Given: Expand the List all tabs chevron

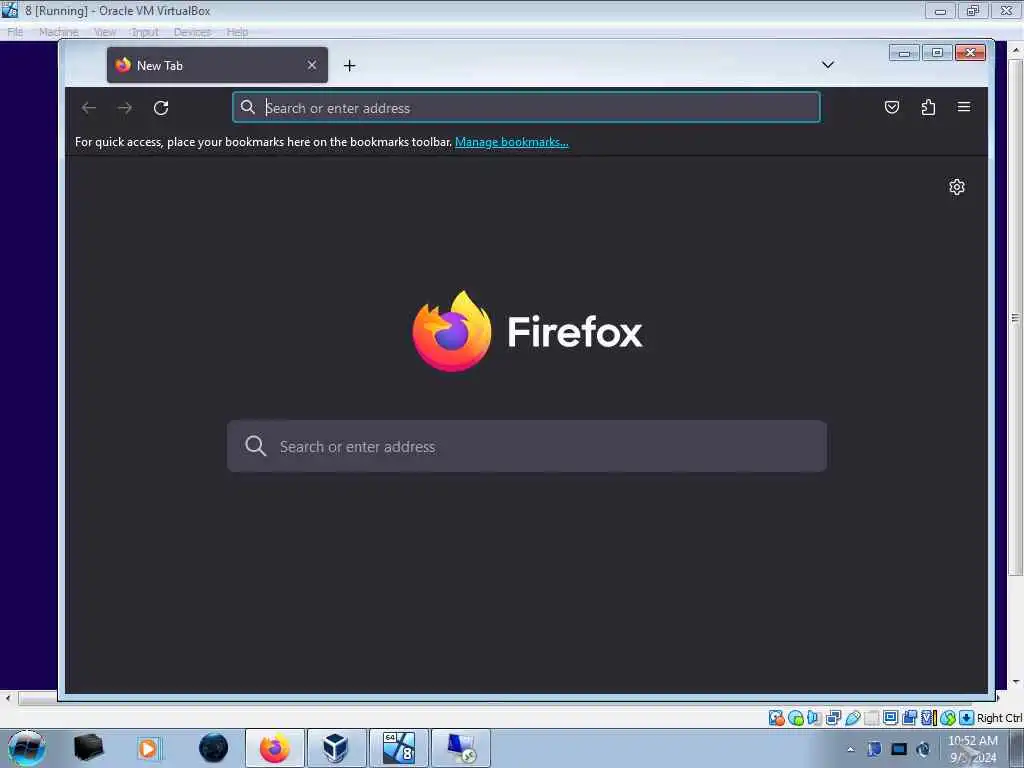Looking at the screenshot, I should 827,65.
